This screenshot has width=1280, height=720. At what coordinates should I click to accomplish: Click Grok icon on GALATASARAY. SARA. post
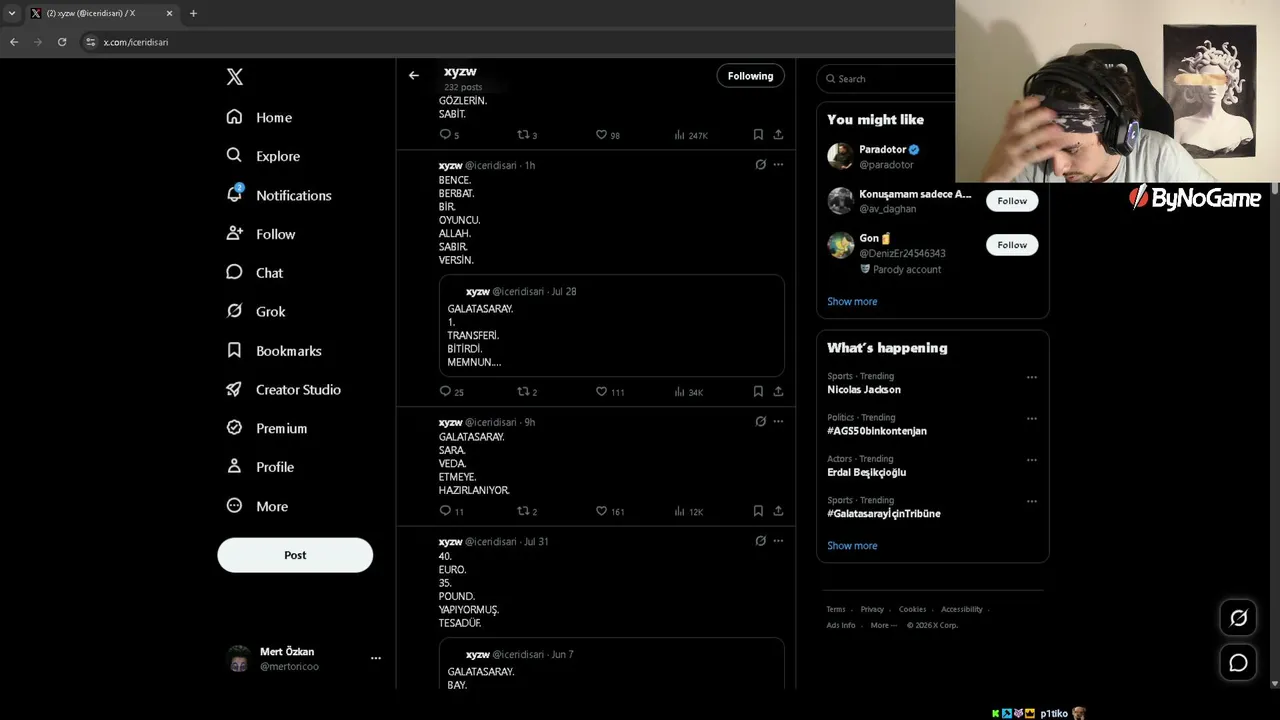[x=760, y=422]
